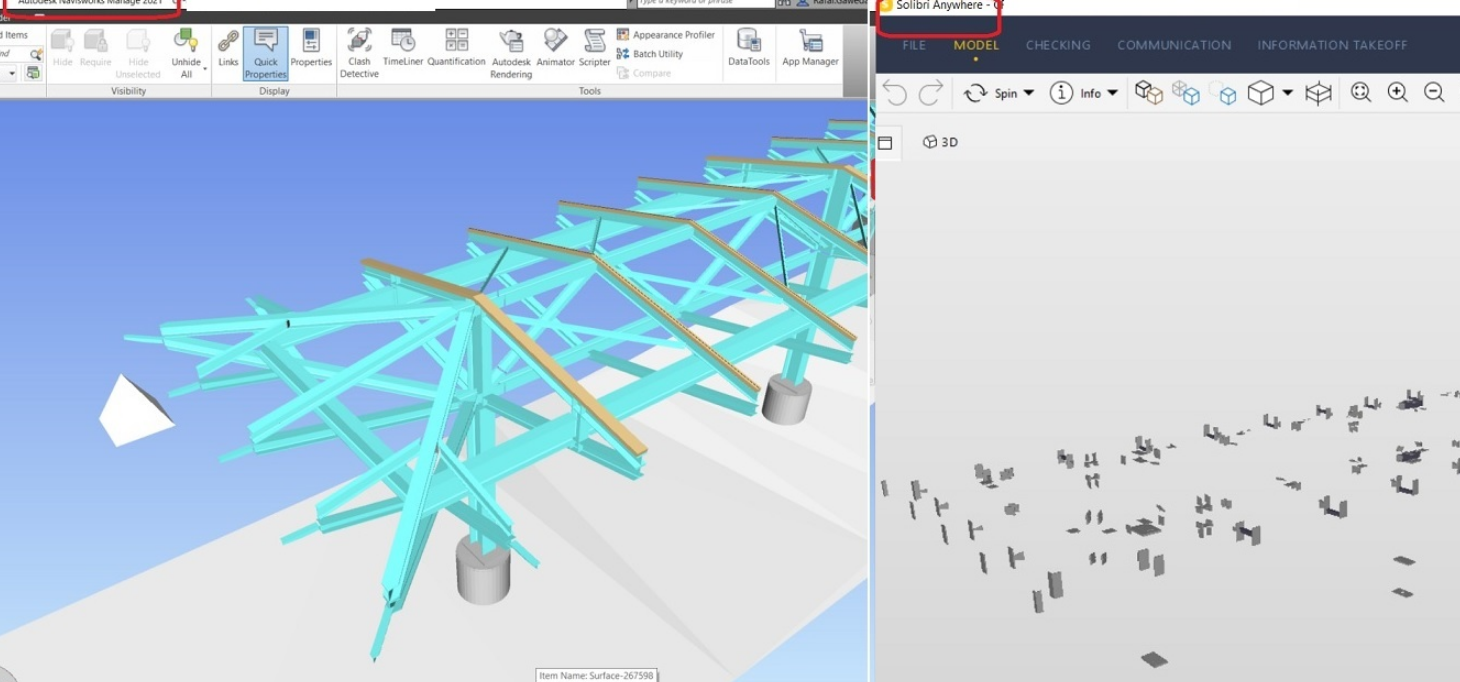Open the Quantification tool
The image size is (1460, 682).
(456, 48)
